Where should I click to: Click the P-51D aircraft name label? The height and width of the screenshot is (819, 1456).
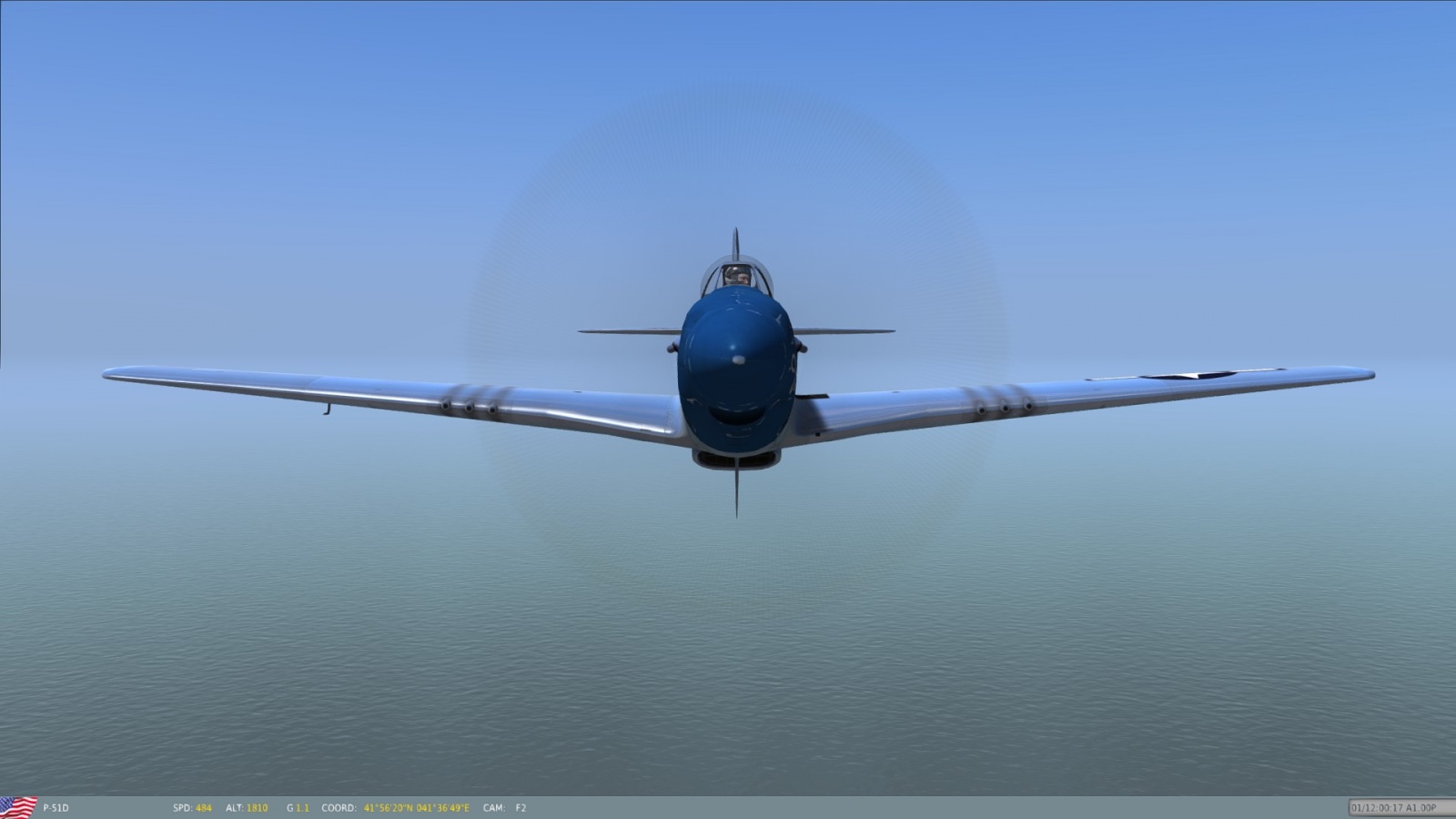click(x=56, y=808)
